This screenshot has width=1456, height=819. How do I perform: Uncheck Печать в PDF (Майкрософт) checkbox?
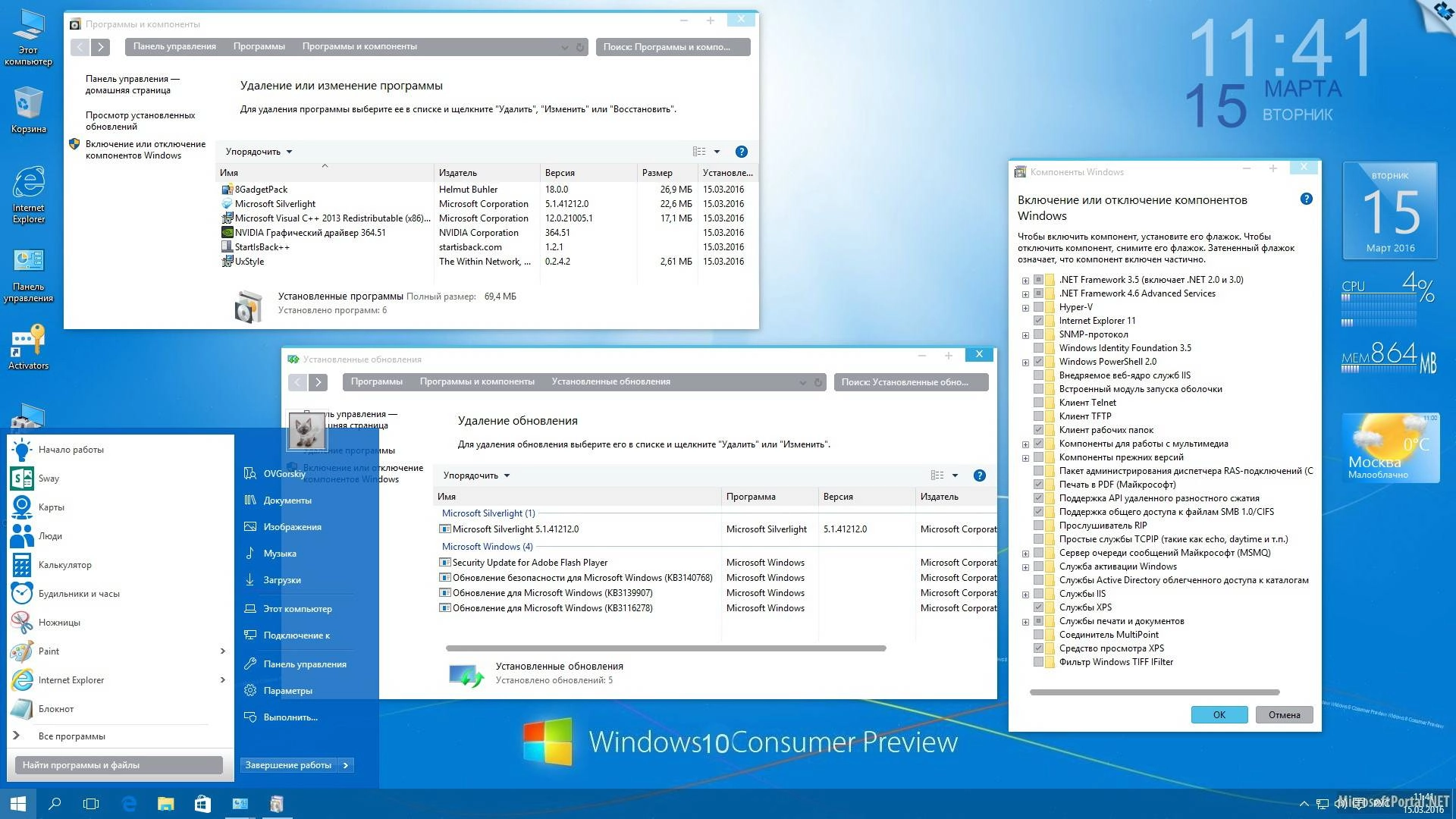[1039, 485]
